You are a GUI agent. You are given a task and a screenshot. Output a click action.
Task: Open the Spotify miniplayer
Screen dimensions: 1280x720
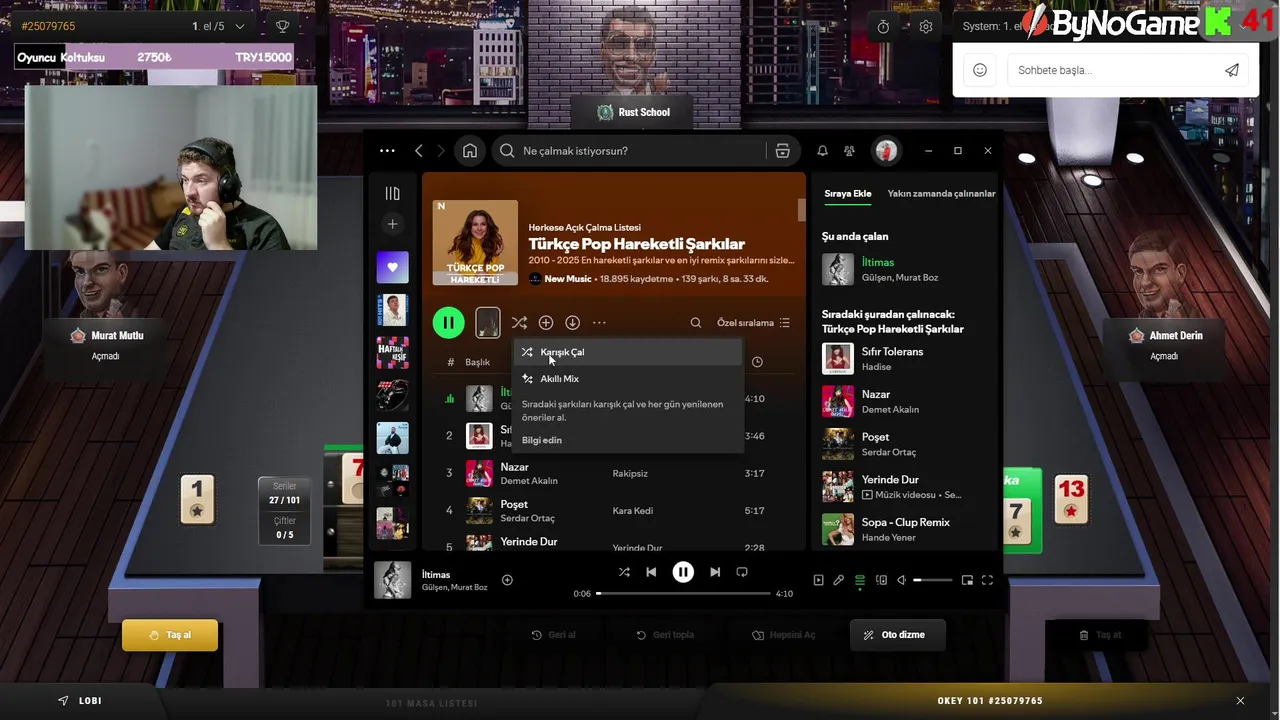tap(967, 580)
